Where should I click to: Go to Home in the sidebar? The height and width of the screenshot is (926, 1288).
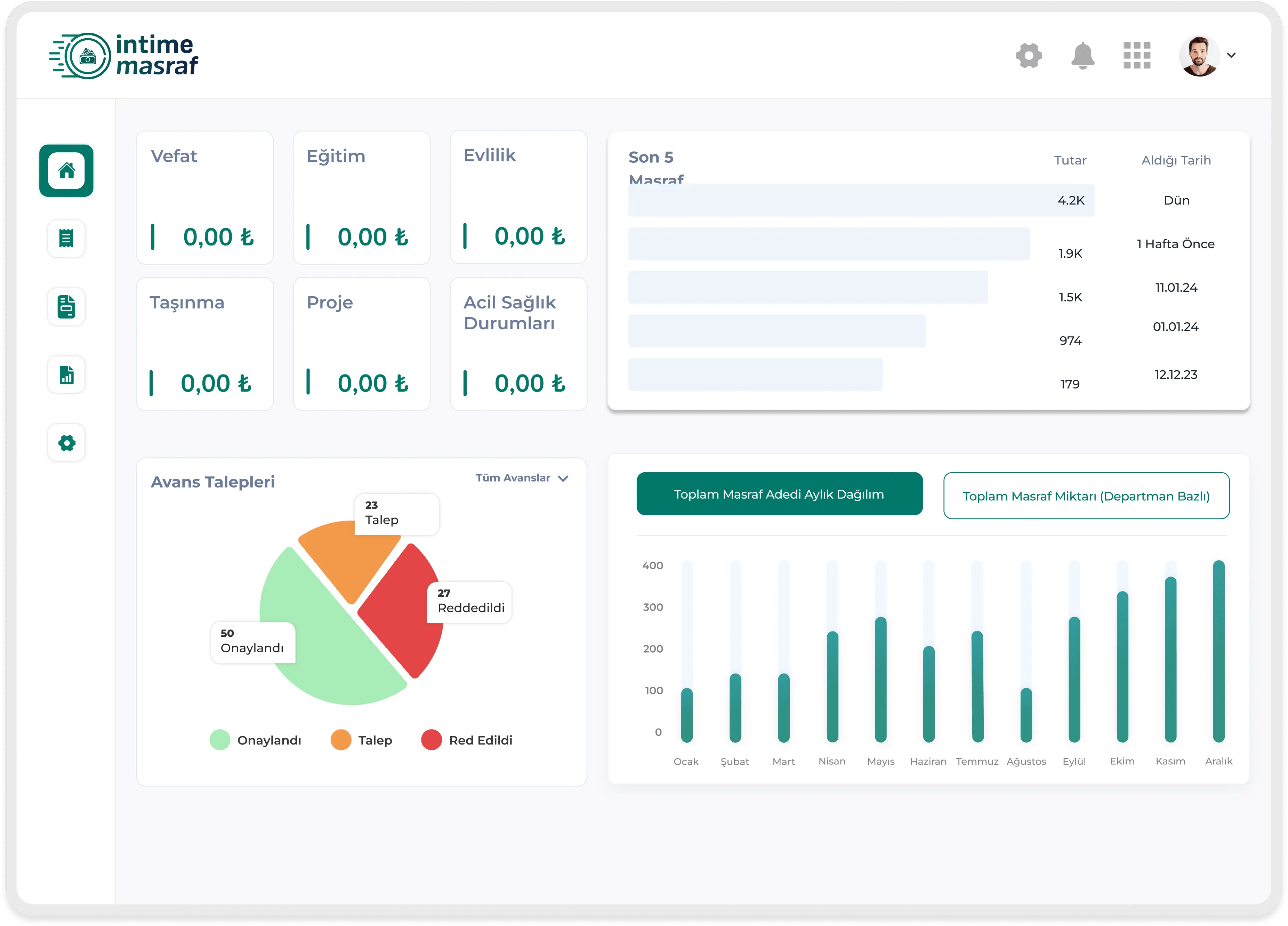(66, 170)
